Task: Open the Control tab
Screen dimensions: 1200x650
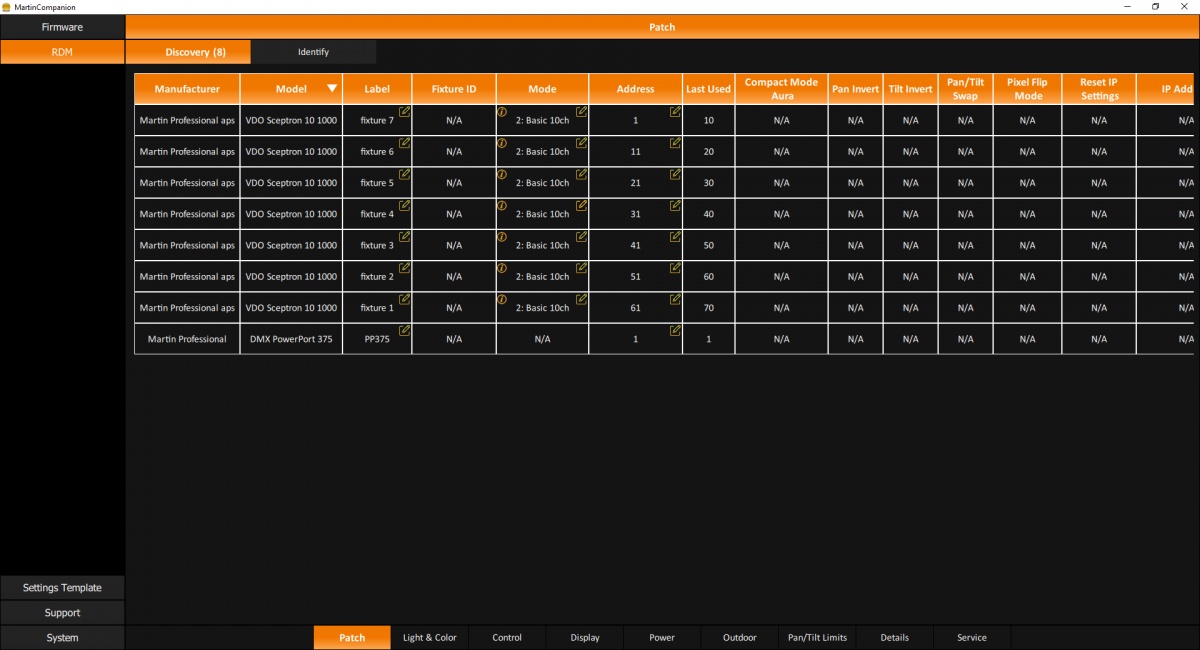Action: pos(507,638)
